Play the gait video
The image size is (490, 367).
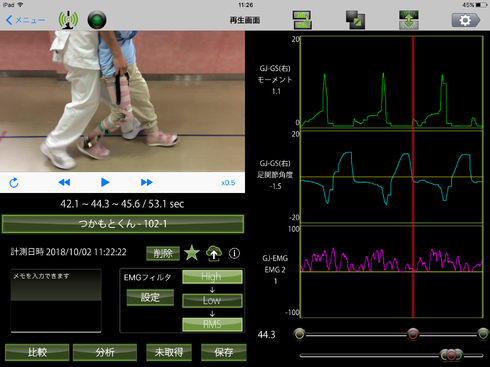(105, 182)
